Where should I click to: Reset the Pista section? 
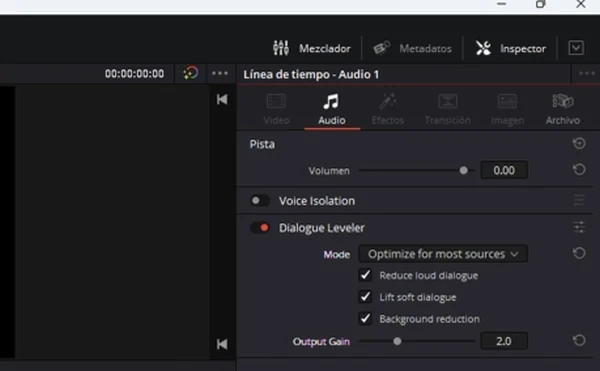pyautogui.click(x=579, y=143)
